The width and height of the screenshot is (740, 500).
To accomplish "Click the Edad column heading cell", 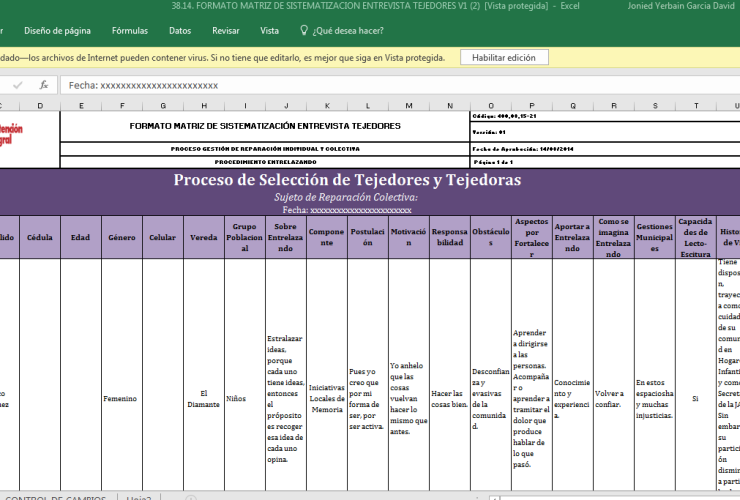I will [81, 237].
